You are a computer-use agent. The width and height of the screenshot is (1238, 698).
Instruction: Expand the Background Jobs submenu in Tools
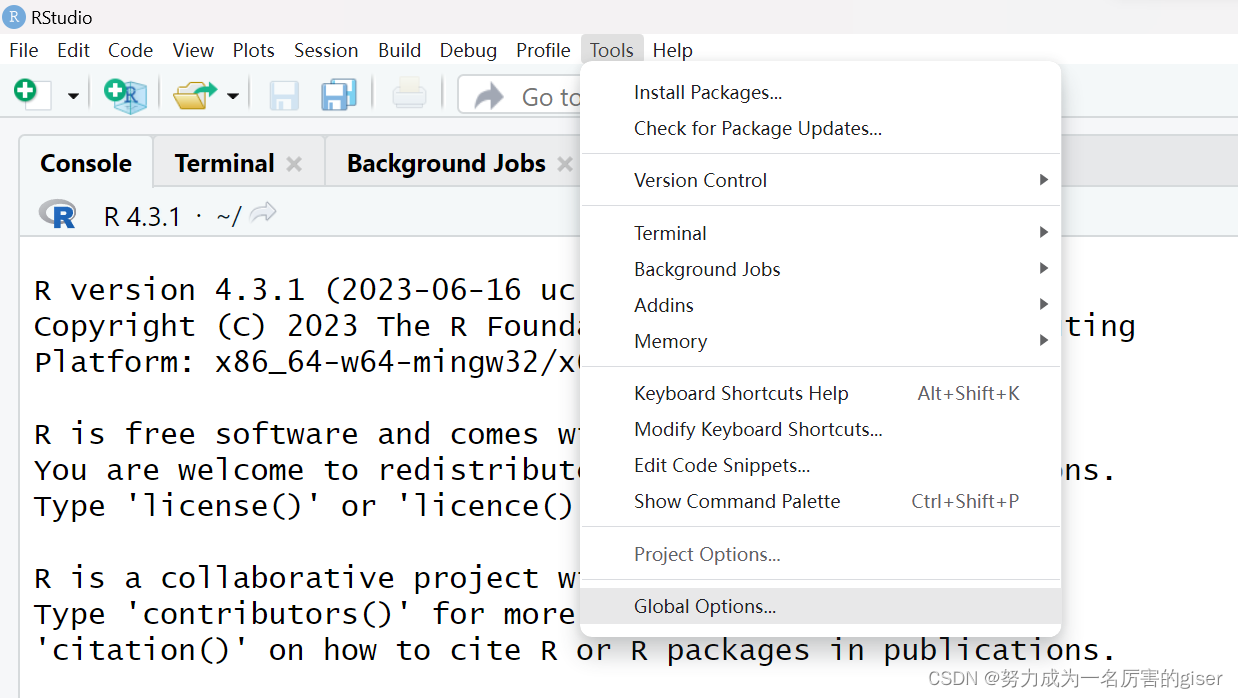pos(820,269)
